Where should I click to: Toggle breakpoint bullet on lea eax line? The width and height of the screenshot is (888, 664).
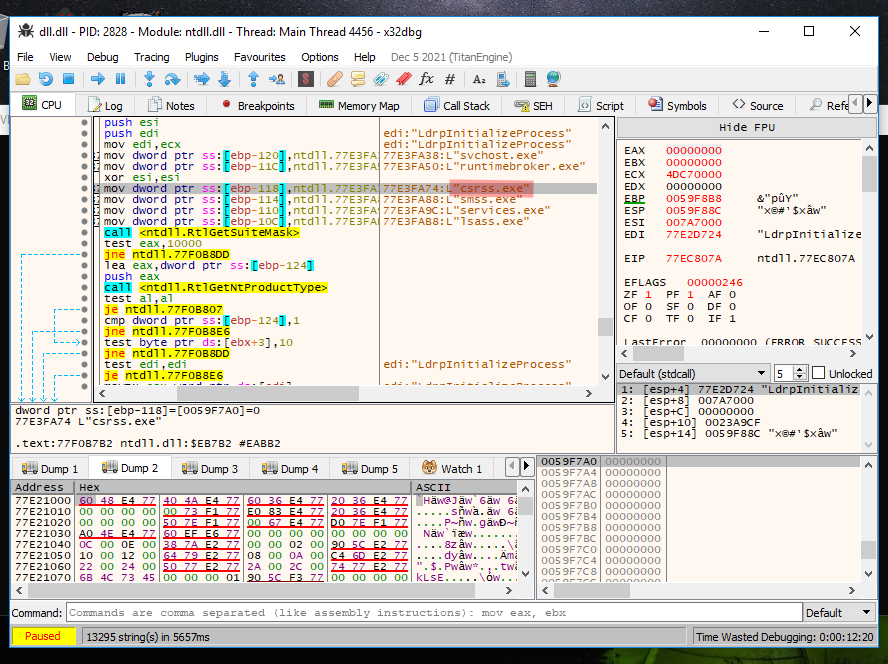click(85, 266)
